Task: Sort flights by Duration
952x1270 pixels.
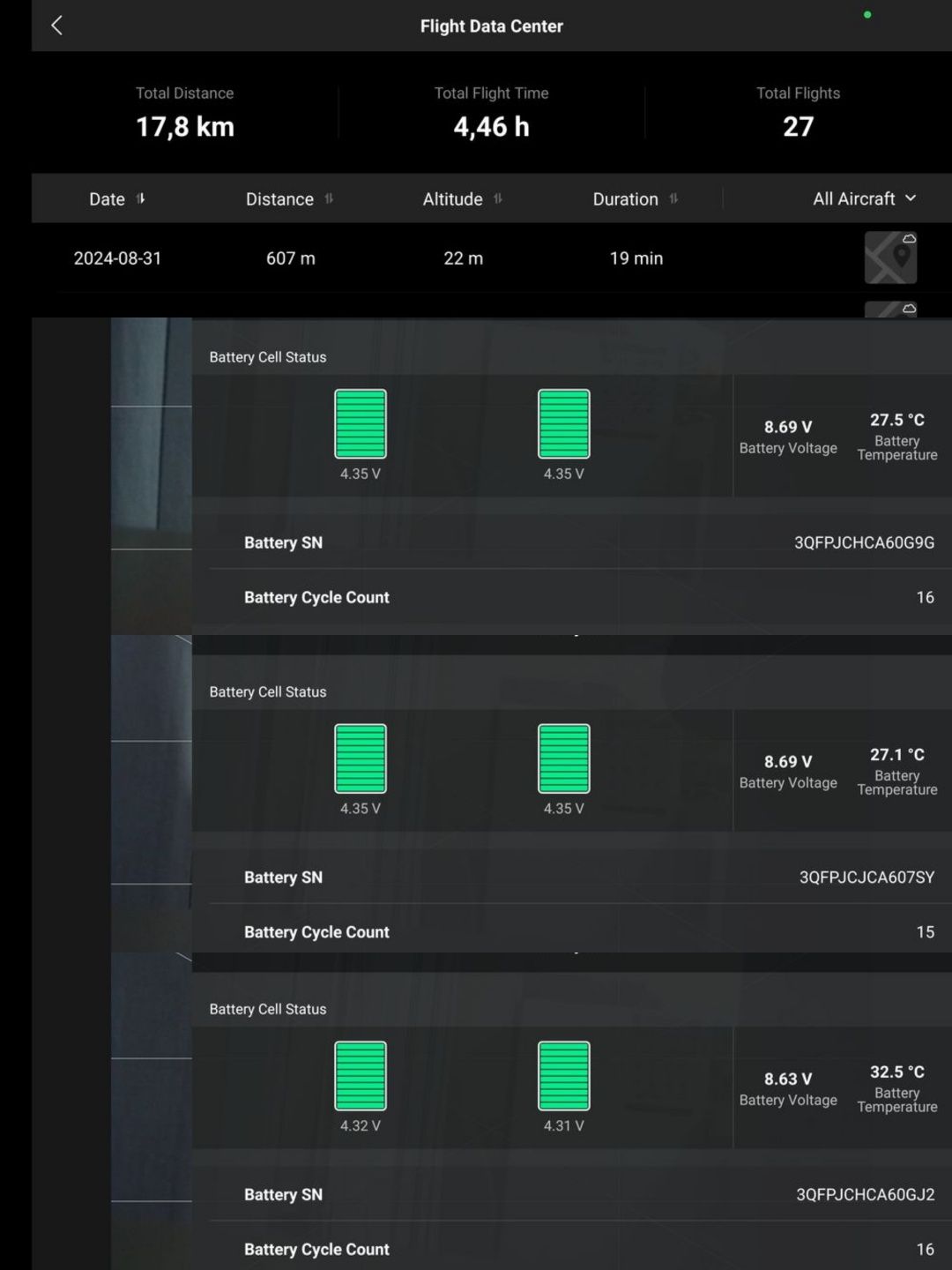Action: click(x=673, y=198)
